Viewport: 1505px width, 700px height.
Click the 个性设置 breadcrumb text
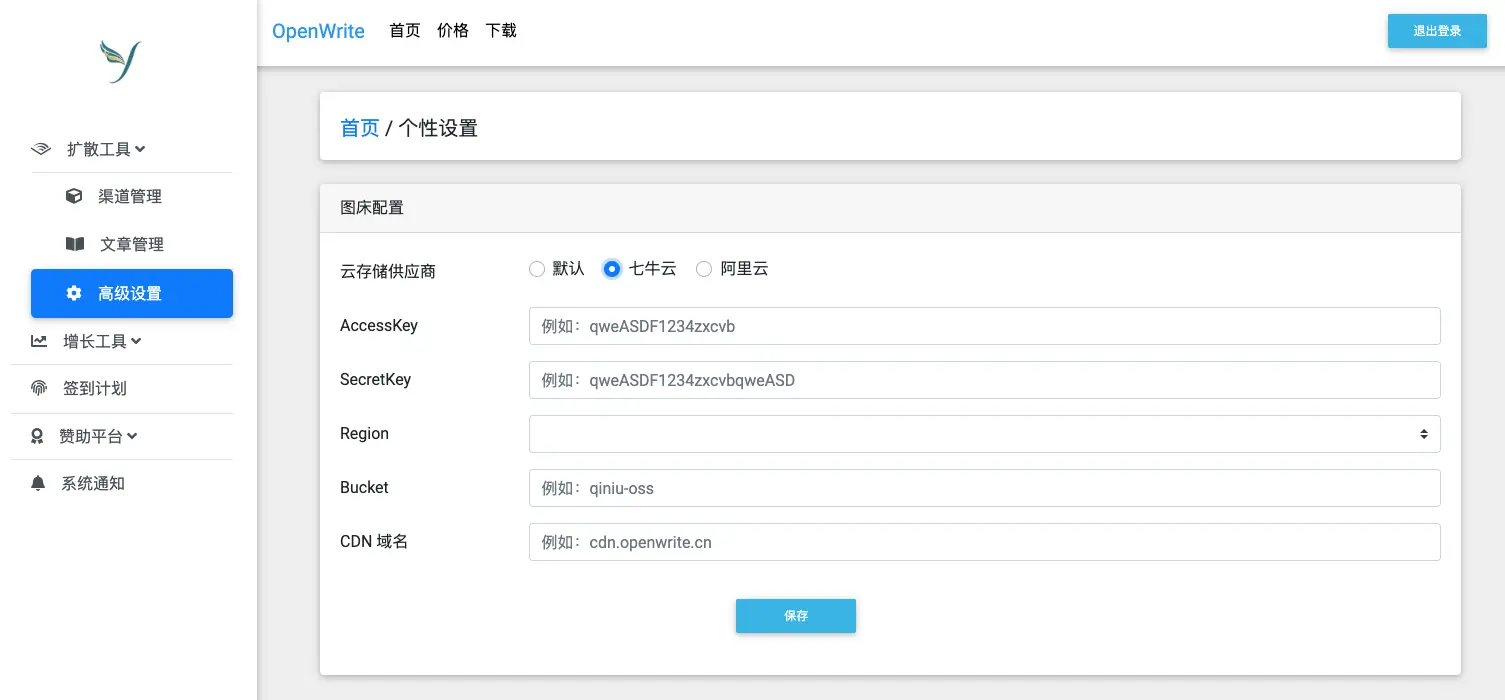coord(438,128)
